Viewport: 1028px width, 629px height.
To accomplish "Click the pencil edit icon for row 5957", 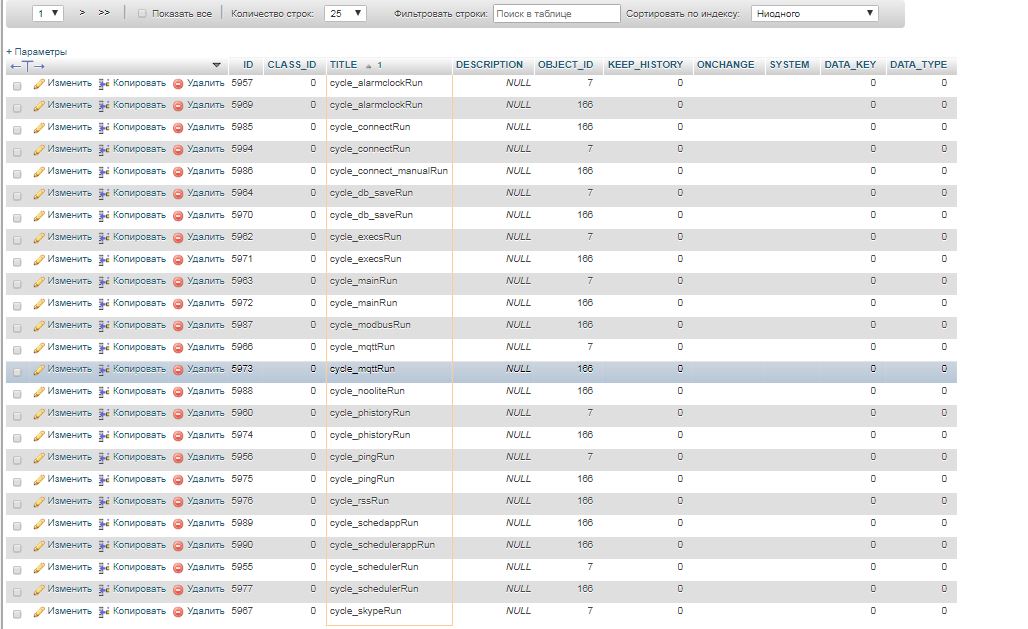I will pos(39,83).
